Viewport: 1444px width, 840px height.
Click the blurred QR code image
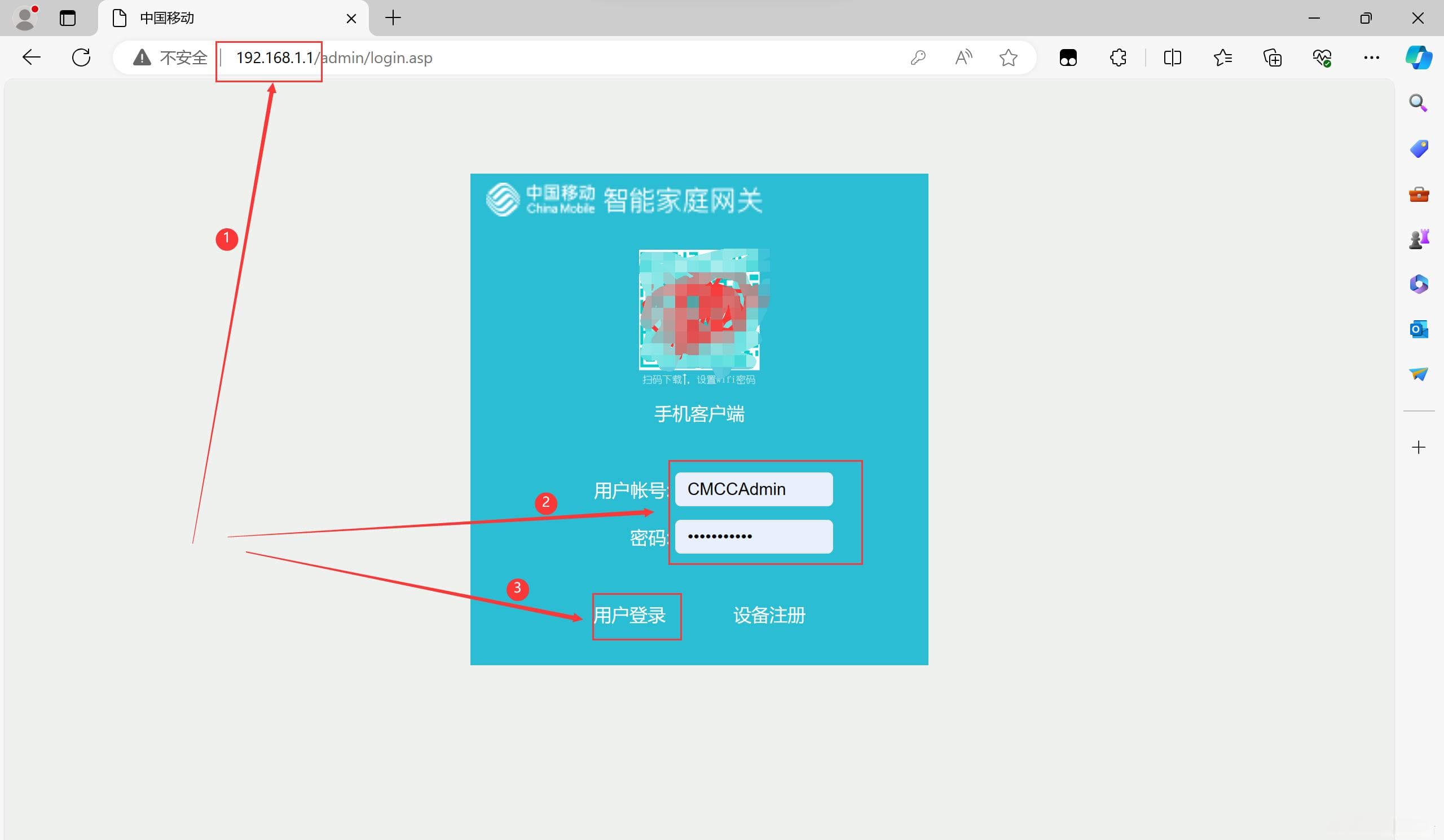[700, 310]
